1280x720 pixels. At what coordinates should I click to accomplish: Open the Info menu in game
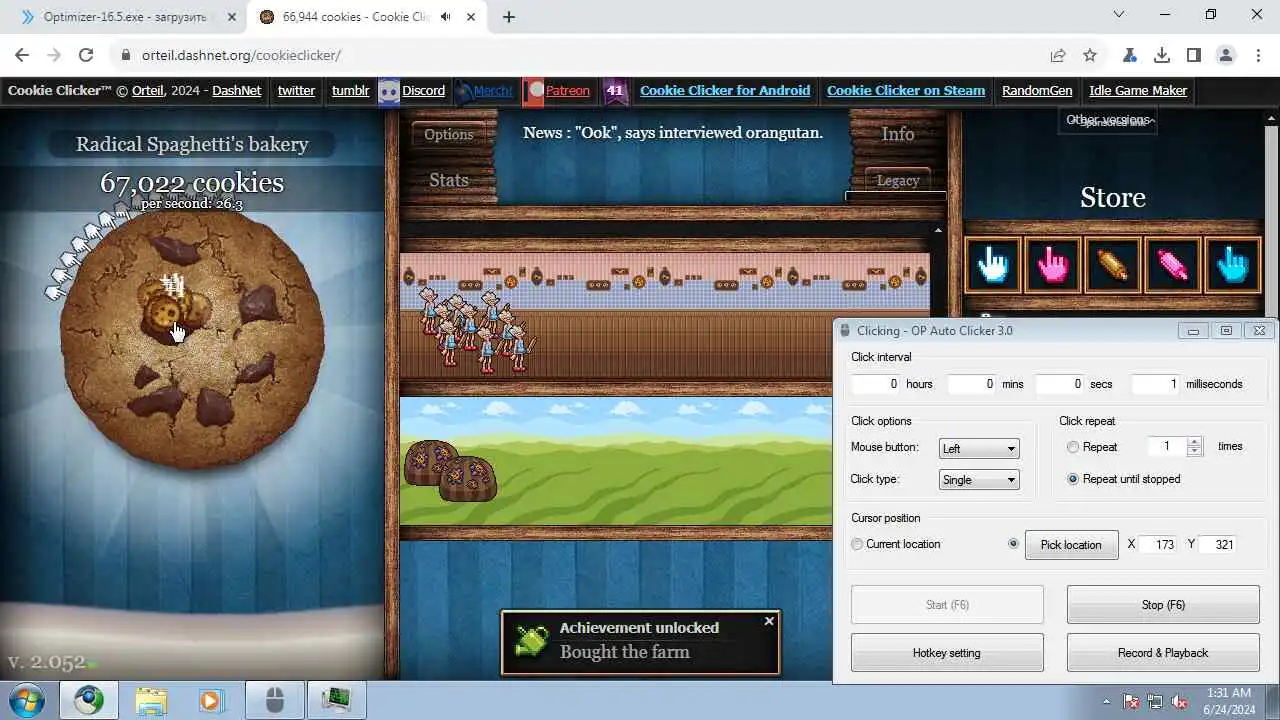point(898,134)
